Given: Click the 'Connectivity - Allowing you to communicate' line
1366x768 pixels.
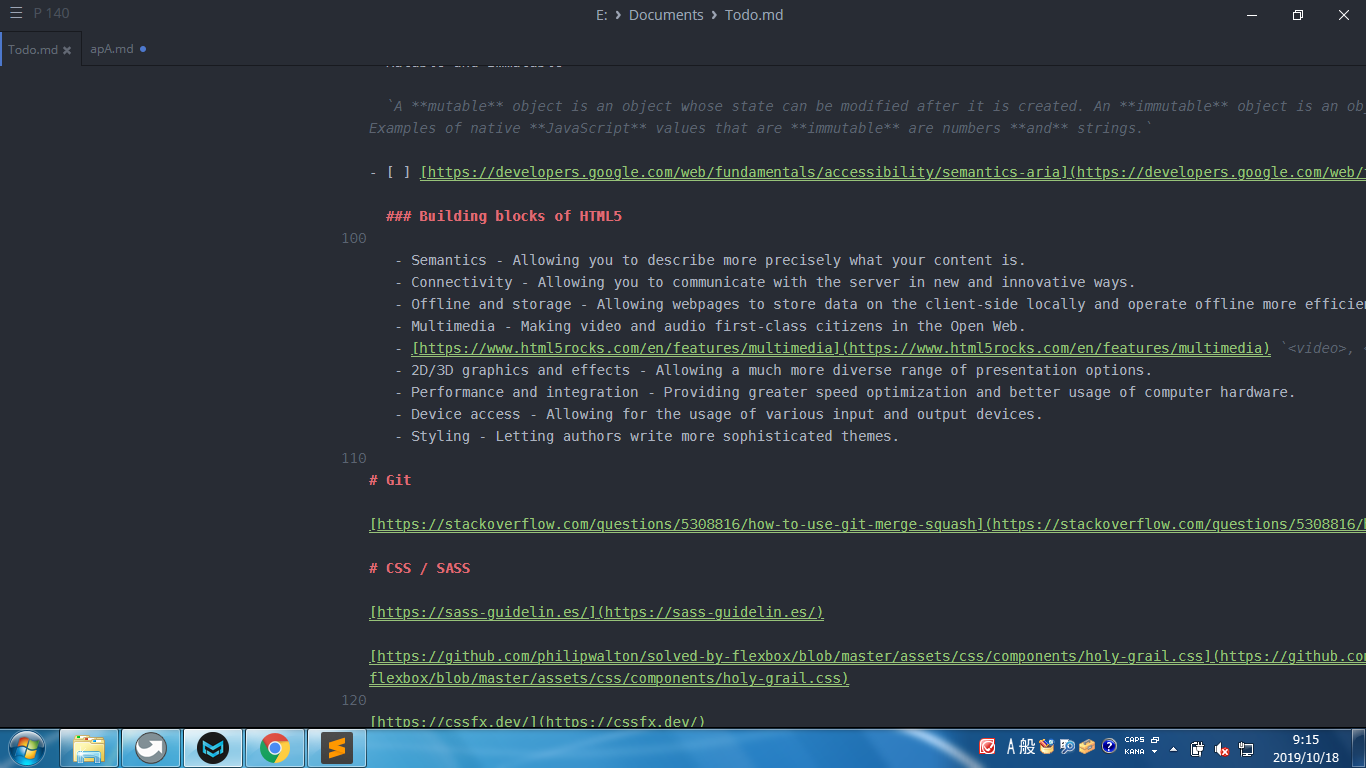Looking at the screenshot, I should coord(765,282).
